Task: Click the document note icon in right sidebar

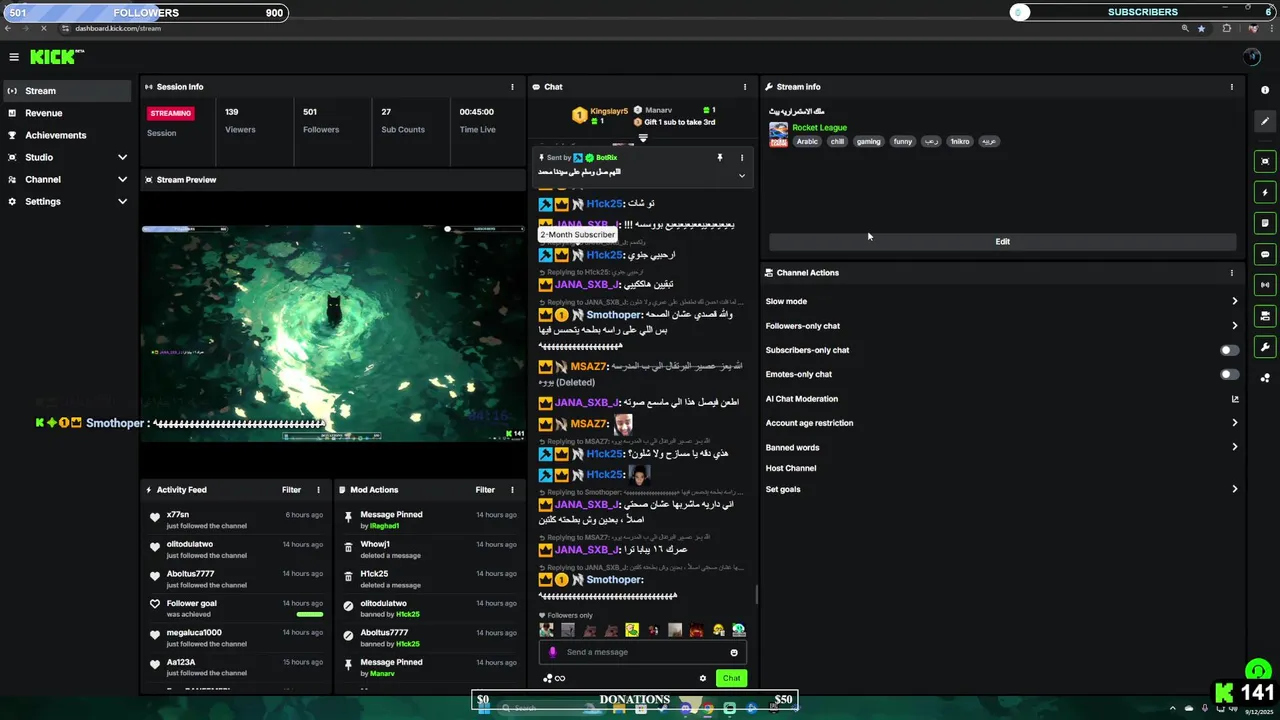Action: [x=1265, y=223]
